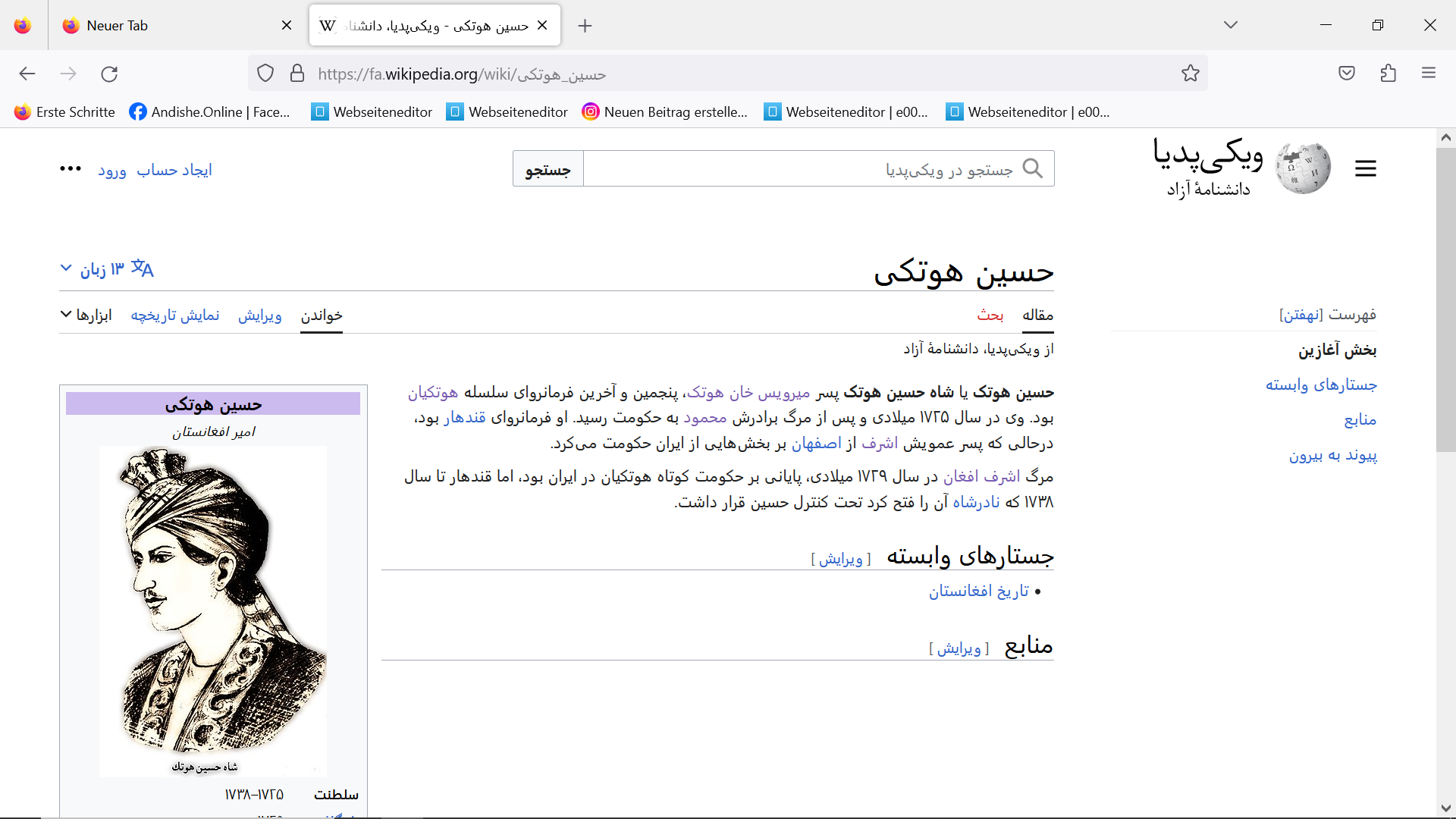Open Firefox application menu icon
This screenshot has height=819, width=1456.
(x=1429, y=74)
